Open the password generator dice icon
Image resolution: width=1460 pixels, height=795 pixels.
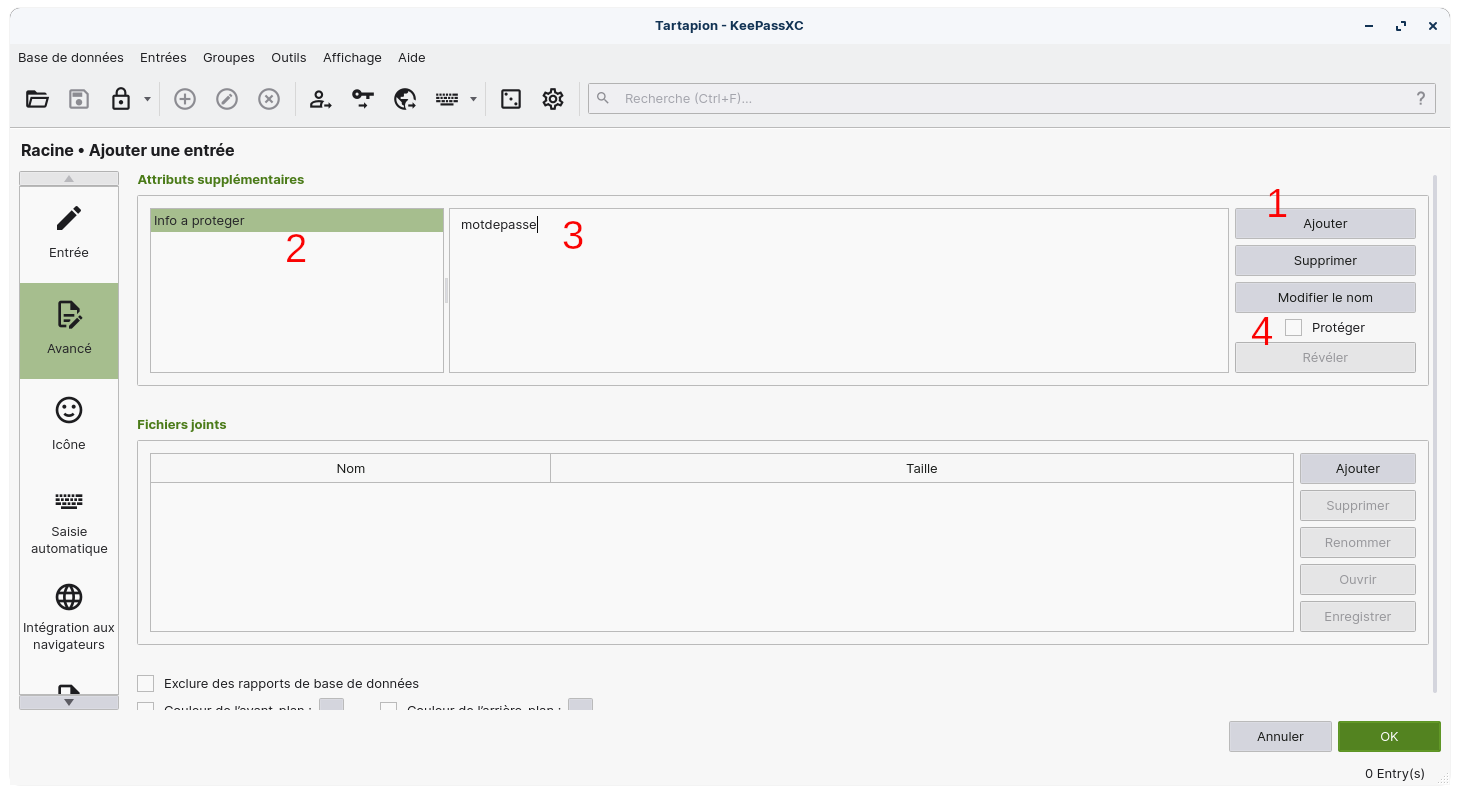tap(511, 98)
